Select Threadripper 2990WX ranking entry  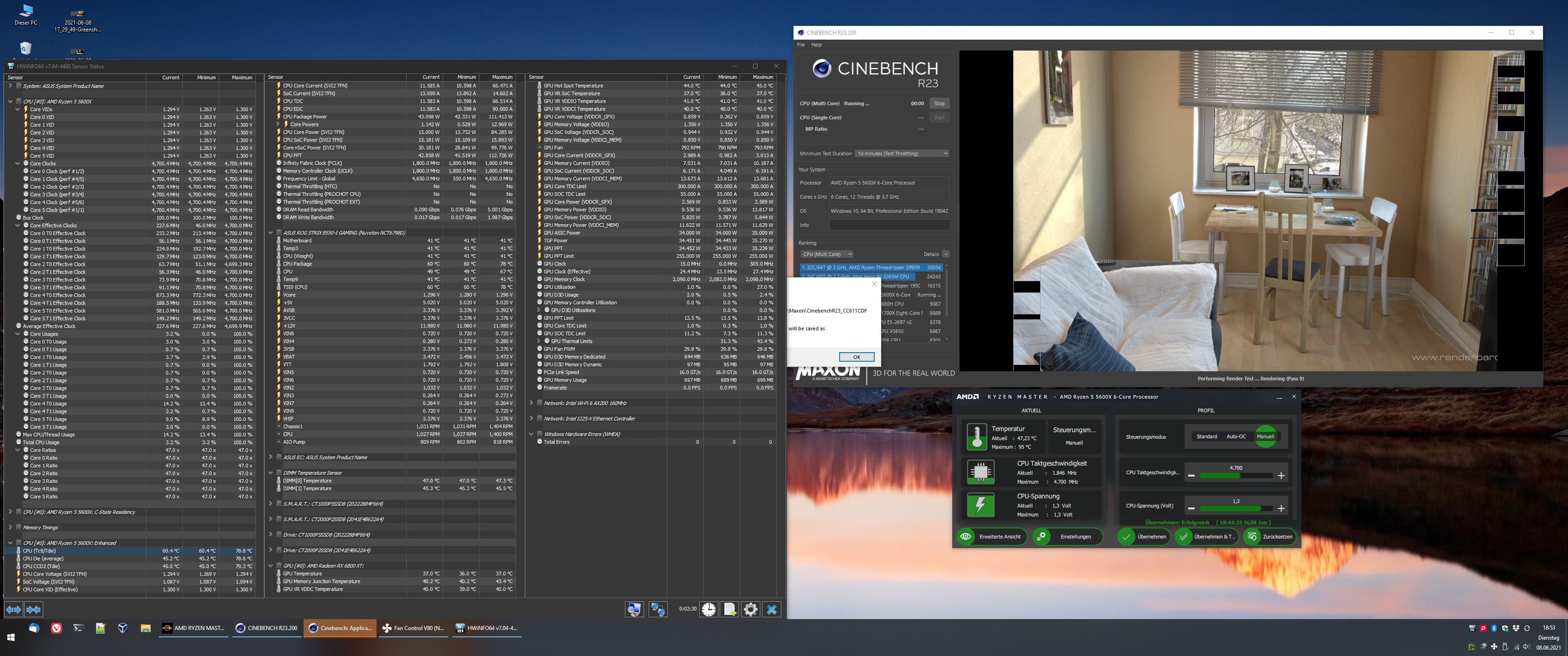click(x=872, y=267)
